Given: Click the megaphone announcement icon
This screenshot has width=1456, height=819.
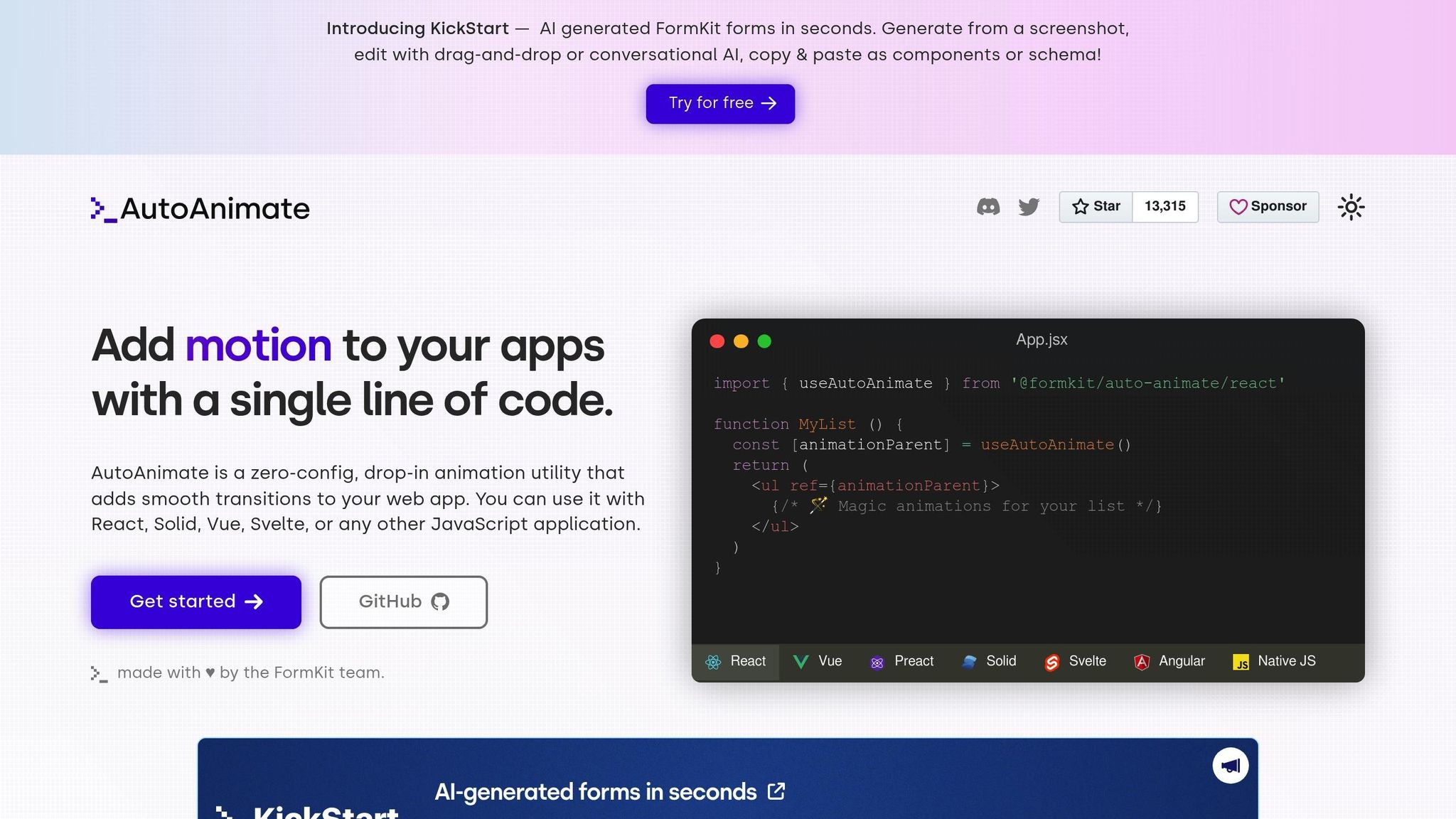Looking at the screenshot, I should click(1230, 766).
